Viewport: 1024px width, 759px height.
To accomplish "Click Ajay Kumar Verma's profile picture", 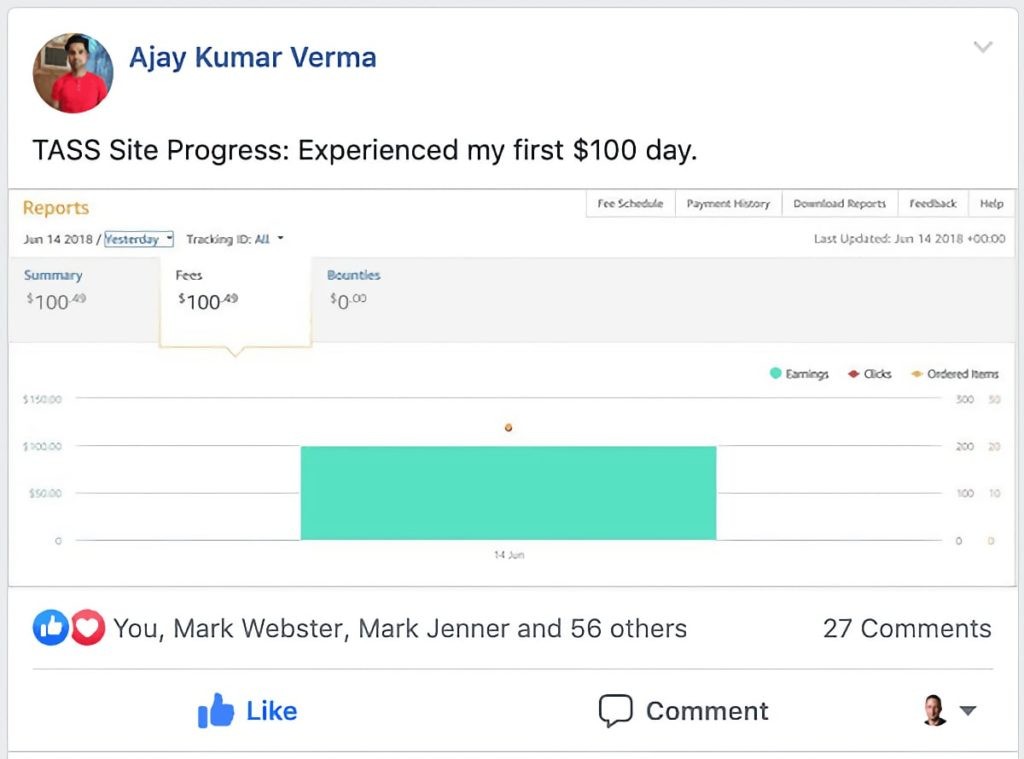I will click(x=72, y=72).
